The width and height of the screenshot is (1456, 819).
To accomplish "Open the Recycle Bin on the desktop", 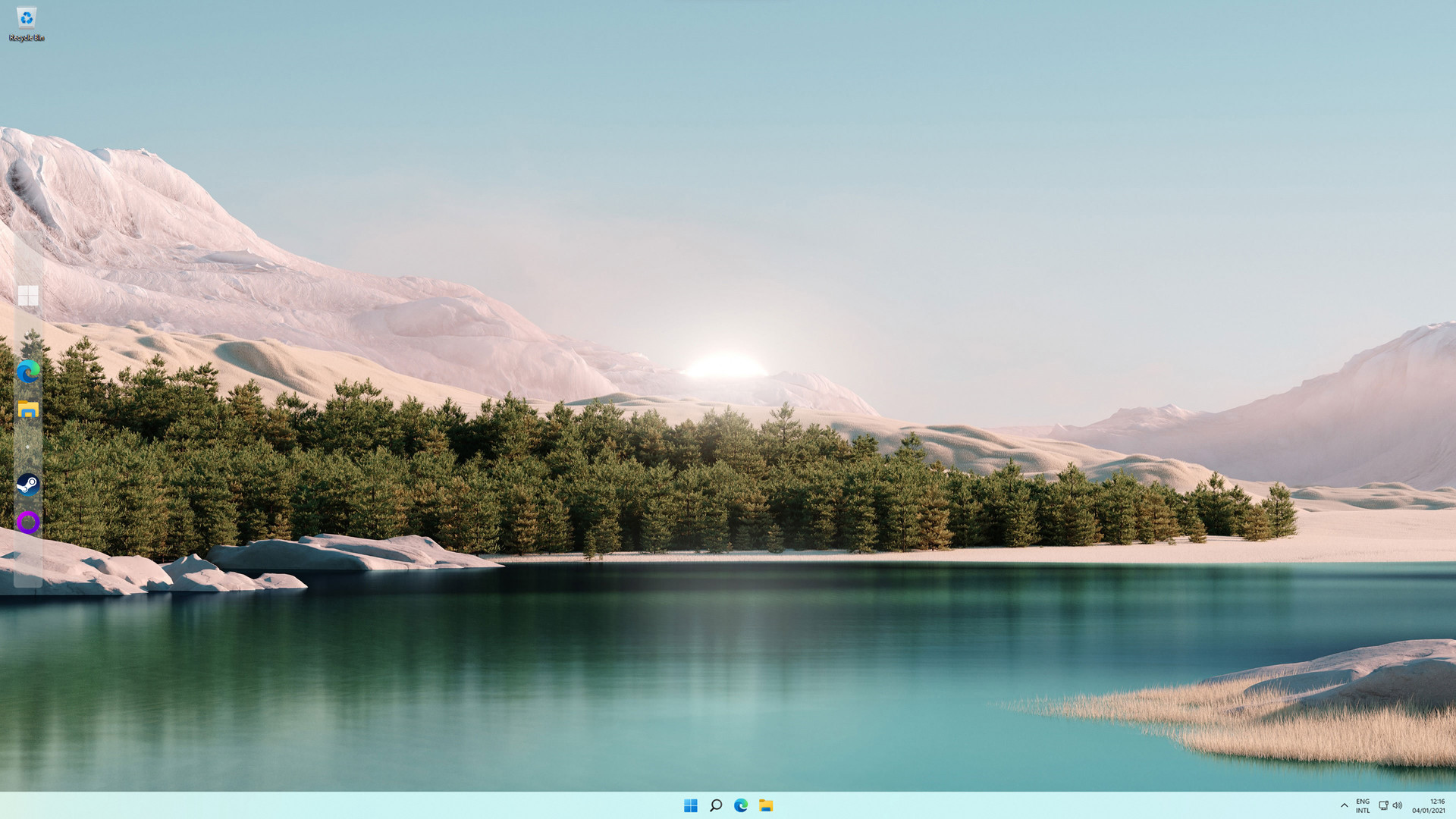I will tap(27, 19).
